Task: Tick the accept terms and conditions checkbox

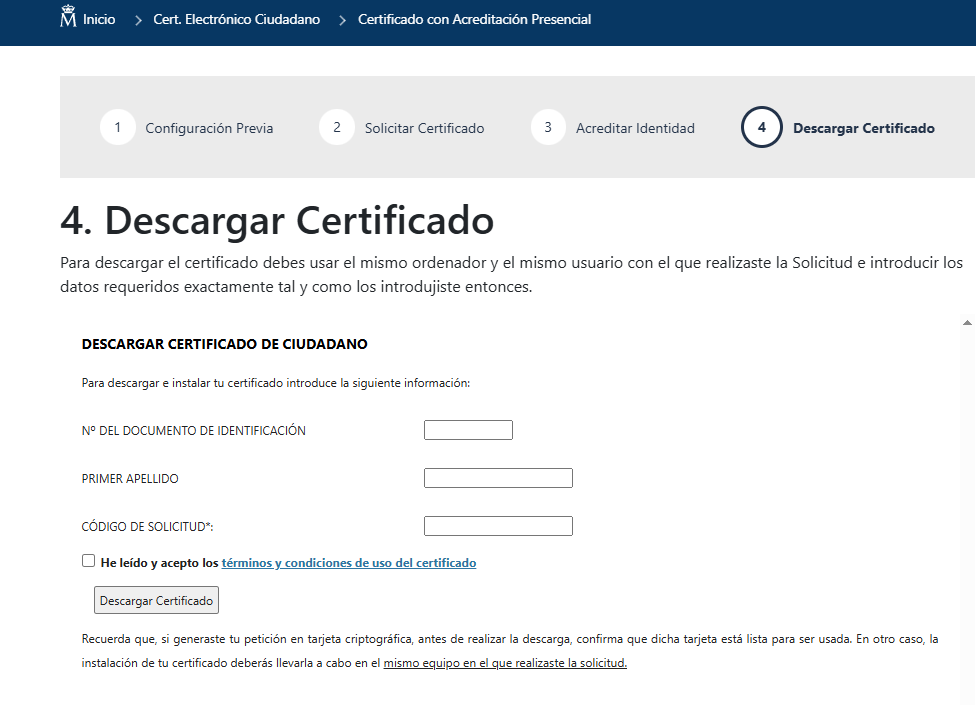Action: [88, 561]
